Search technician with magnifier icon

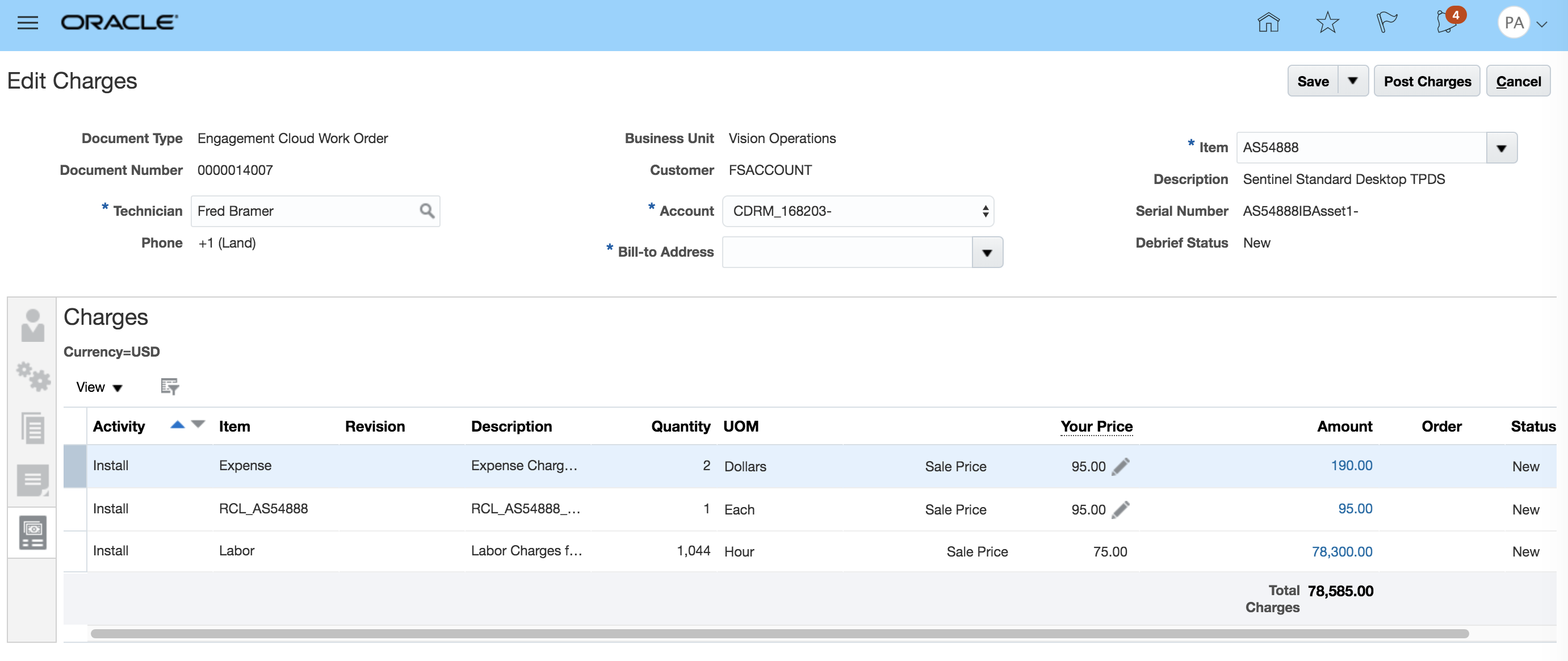(x=427, y=211)
